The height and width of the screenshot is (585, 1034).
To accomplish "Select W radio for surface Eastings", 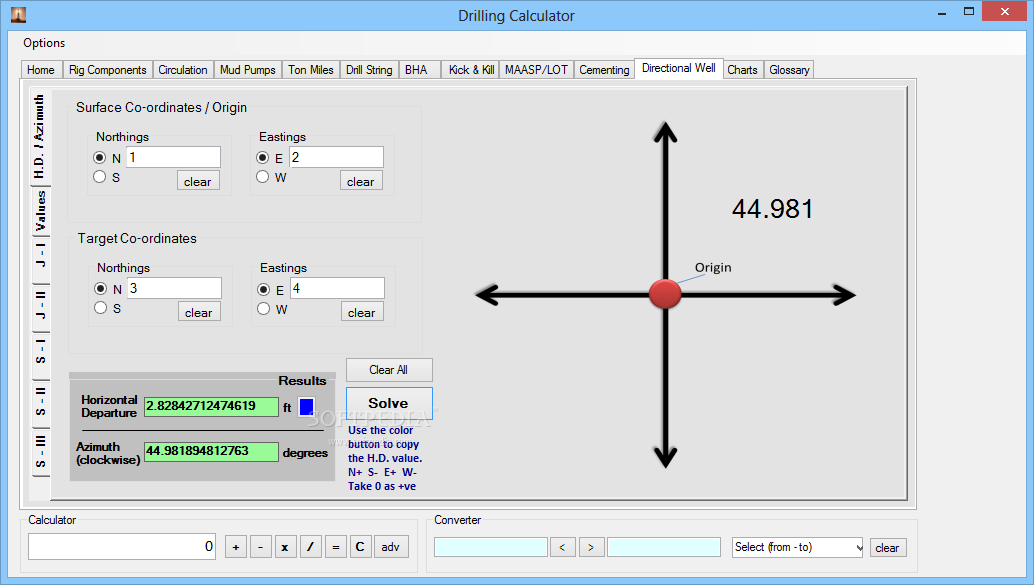I will (262, 177).
